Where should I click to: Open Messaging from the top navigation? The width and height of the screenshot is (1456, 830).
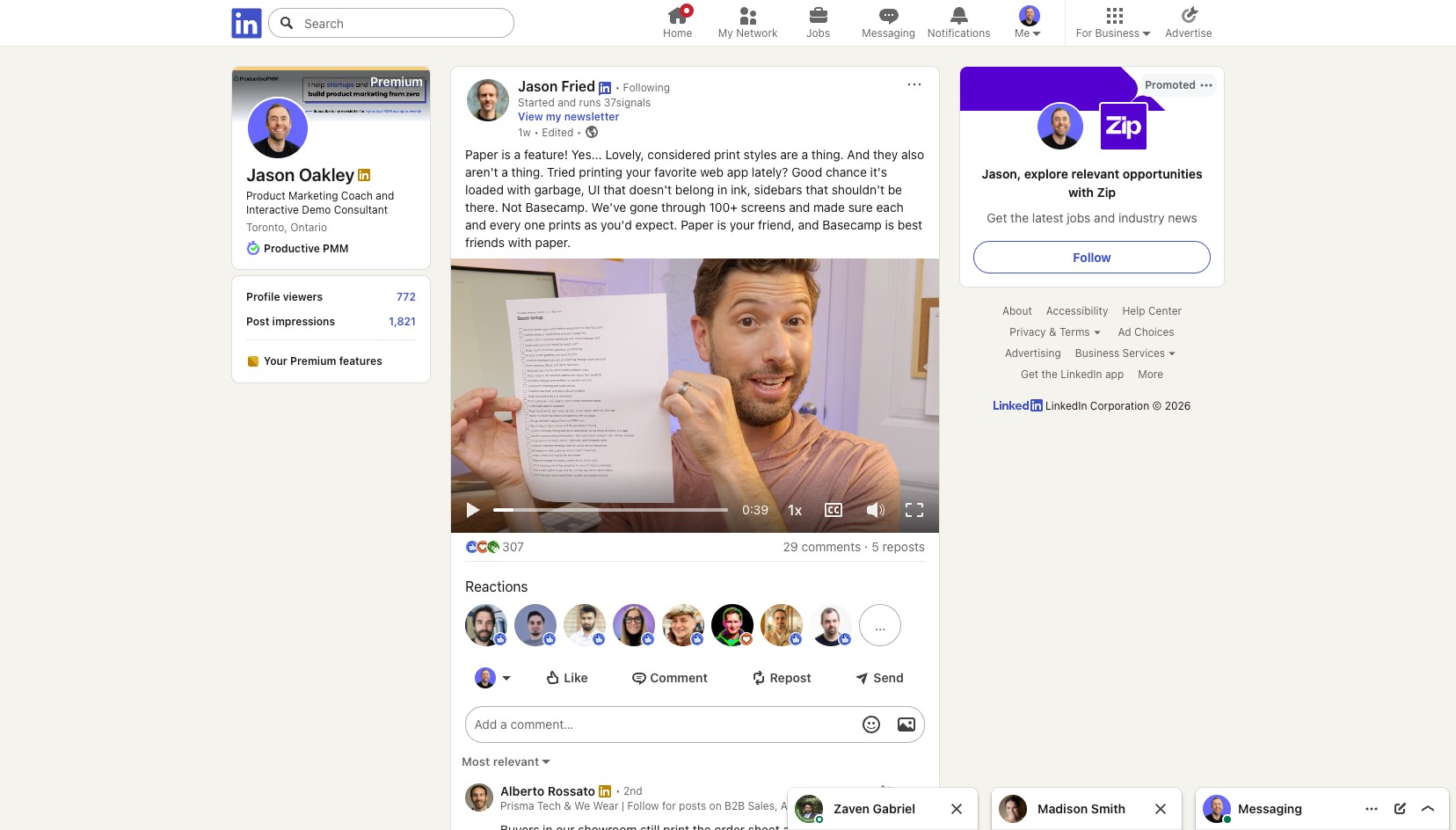(888, 23)
